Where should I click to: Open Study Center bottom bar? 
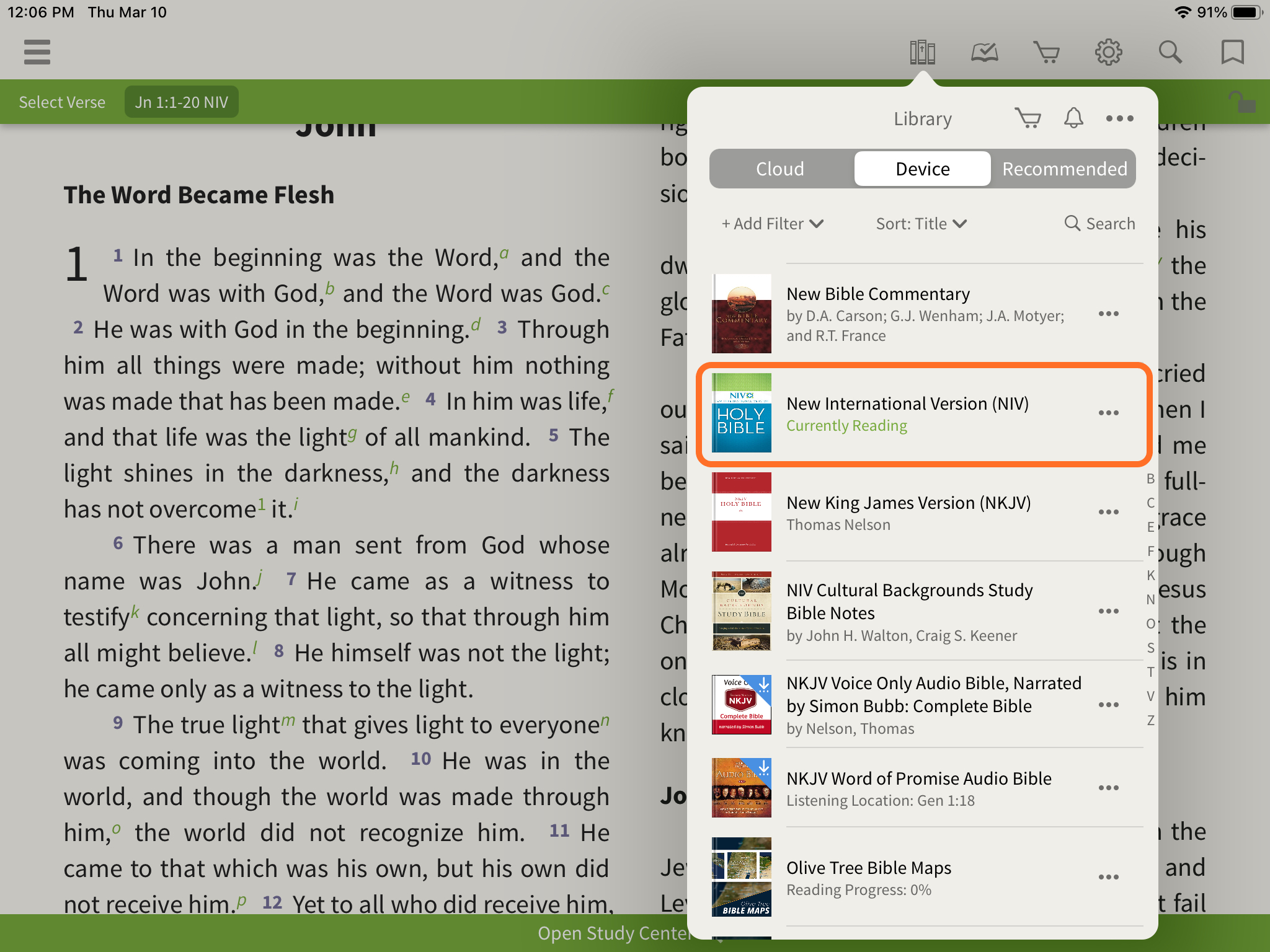(614, 933)
